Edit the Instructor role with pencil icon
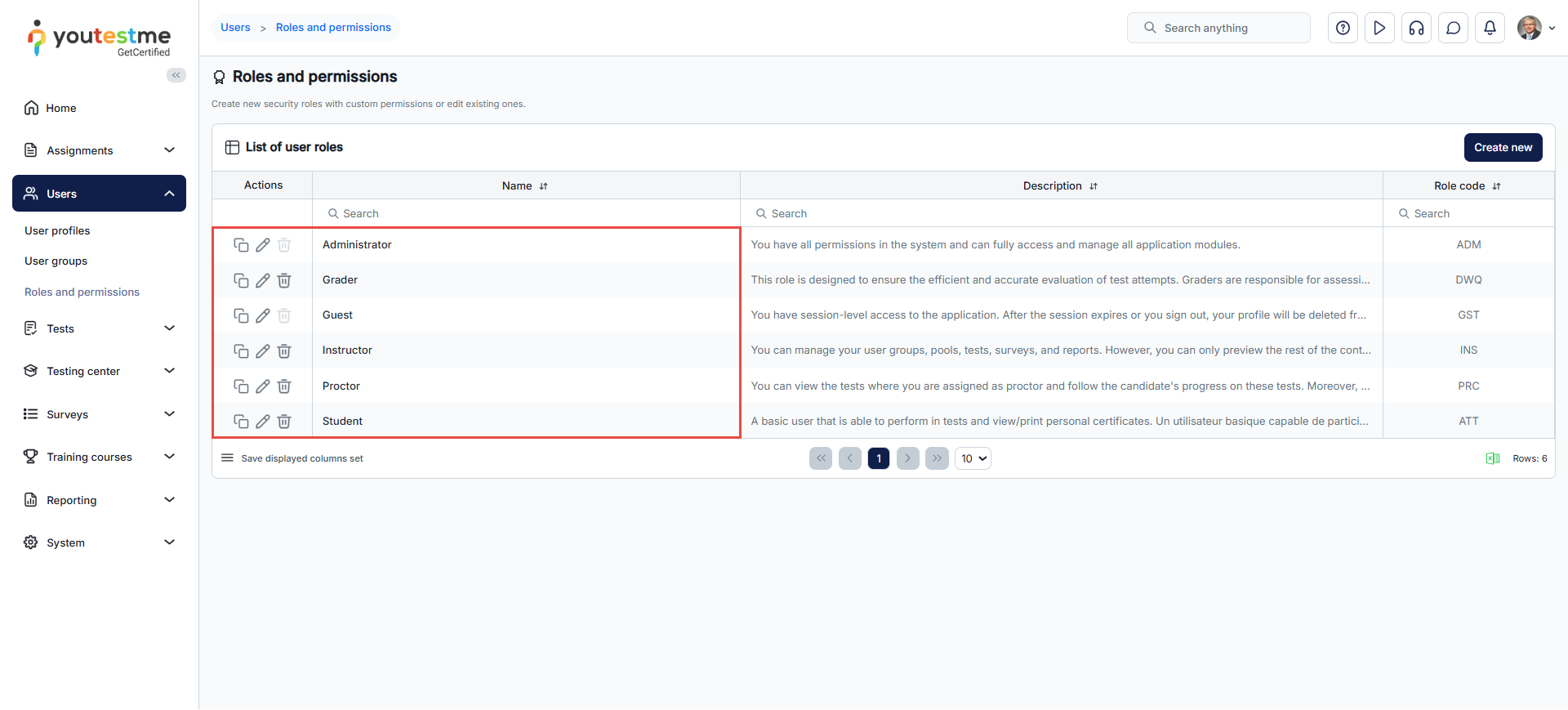1568x710 pixels. point(262,351)
